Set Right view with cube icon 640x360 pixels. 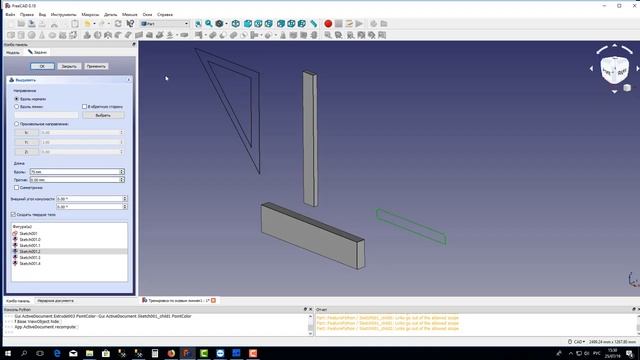pos(269,24)
